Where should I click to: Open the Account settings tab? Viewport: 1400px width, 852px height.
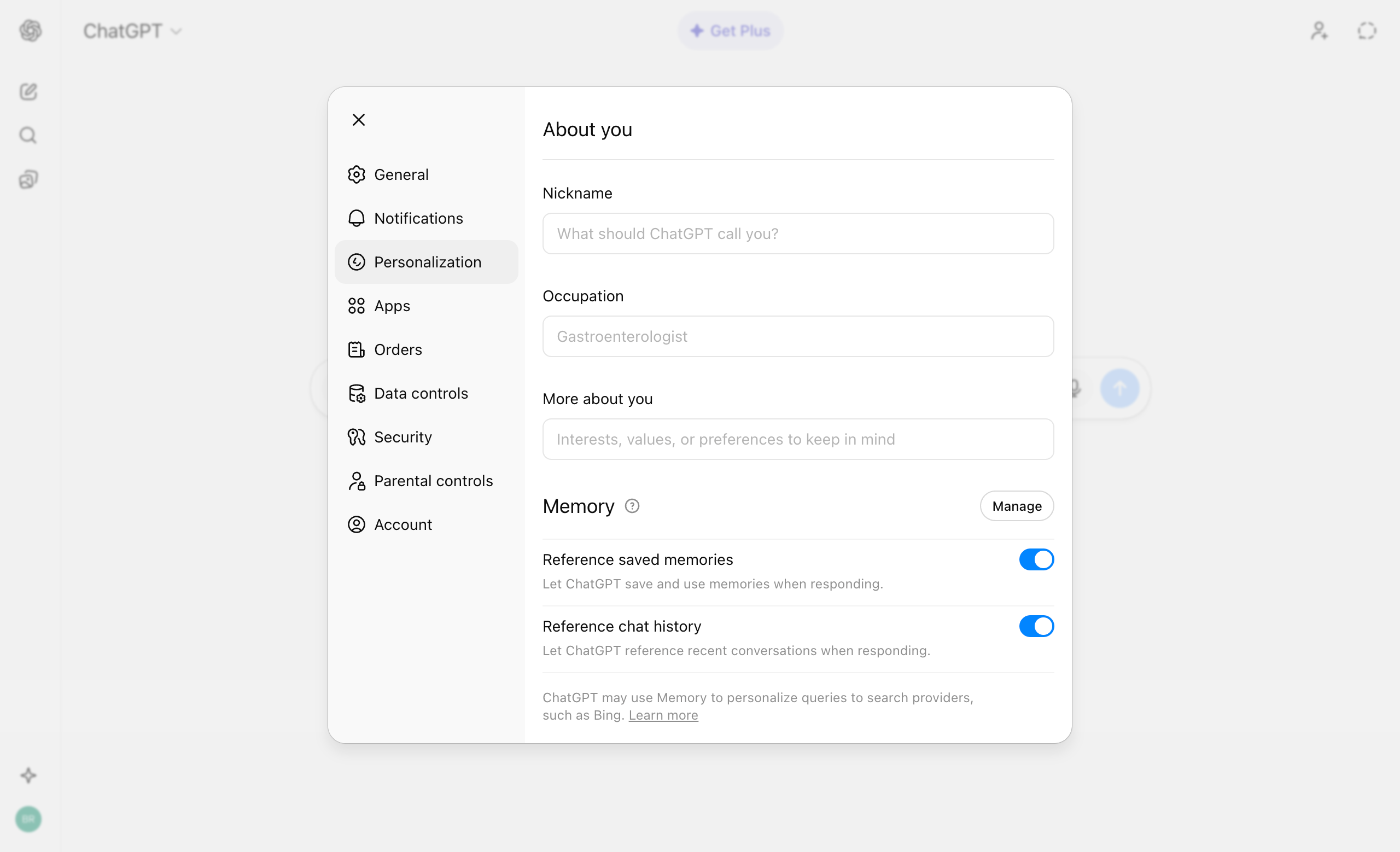click(x=426, y=524)
